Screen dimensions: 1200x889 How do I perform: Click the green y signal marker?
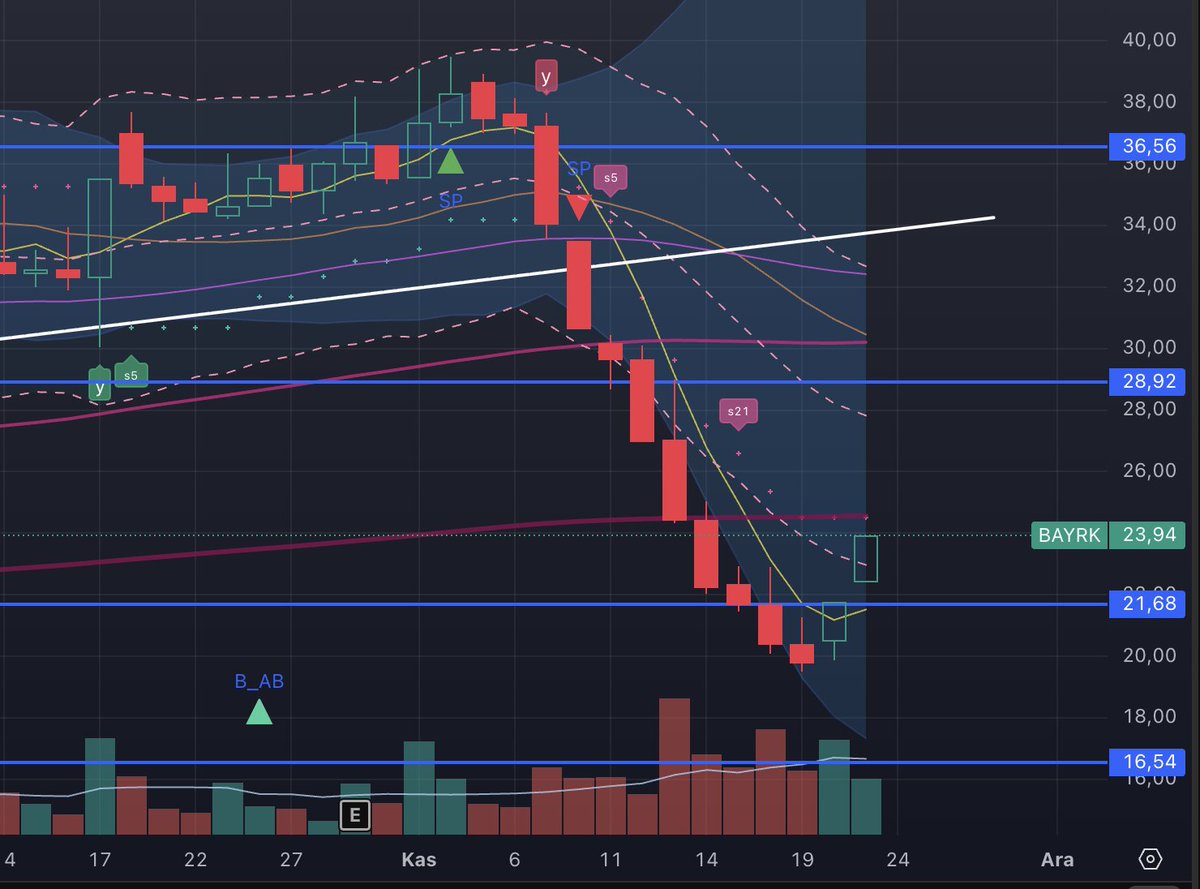(99, 385)
